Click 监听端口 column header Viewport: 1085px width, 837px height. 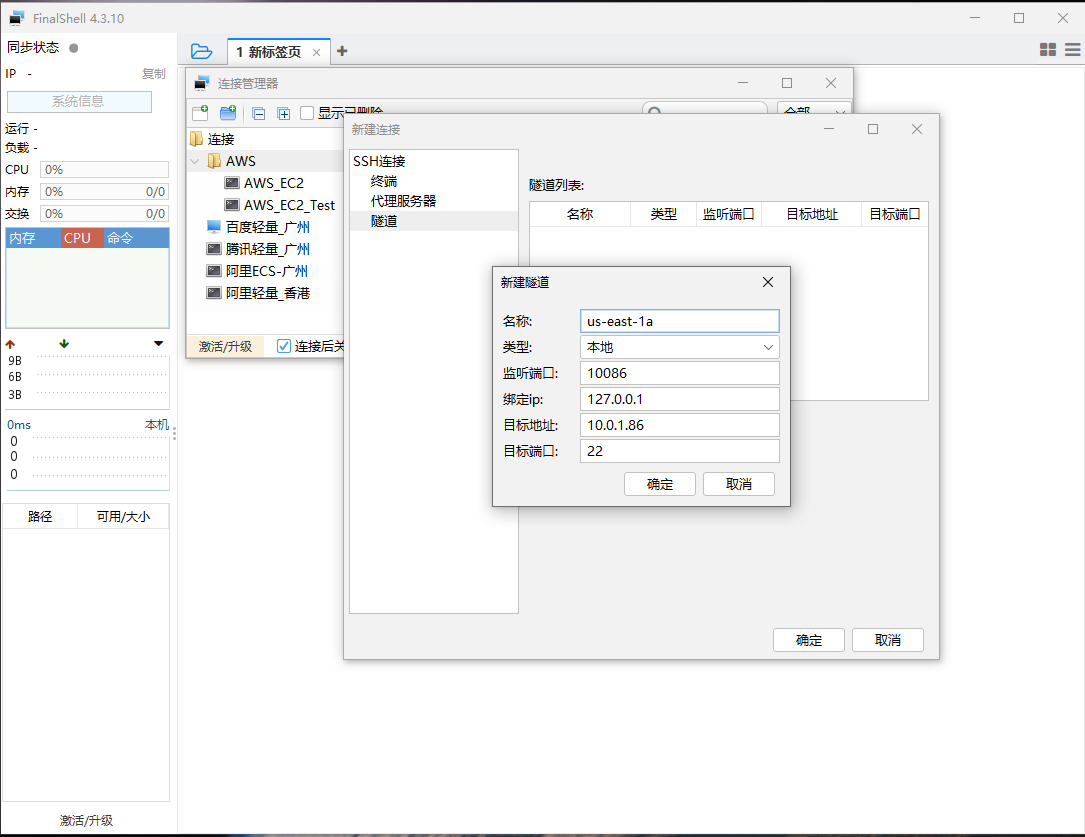pos(729,214)
